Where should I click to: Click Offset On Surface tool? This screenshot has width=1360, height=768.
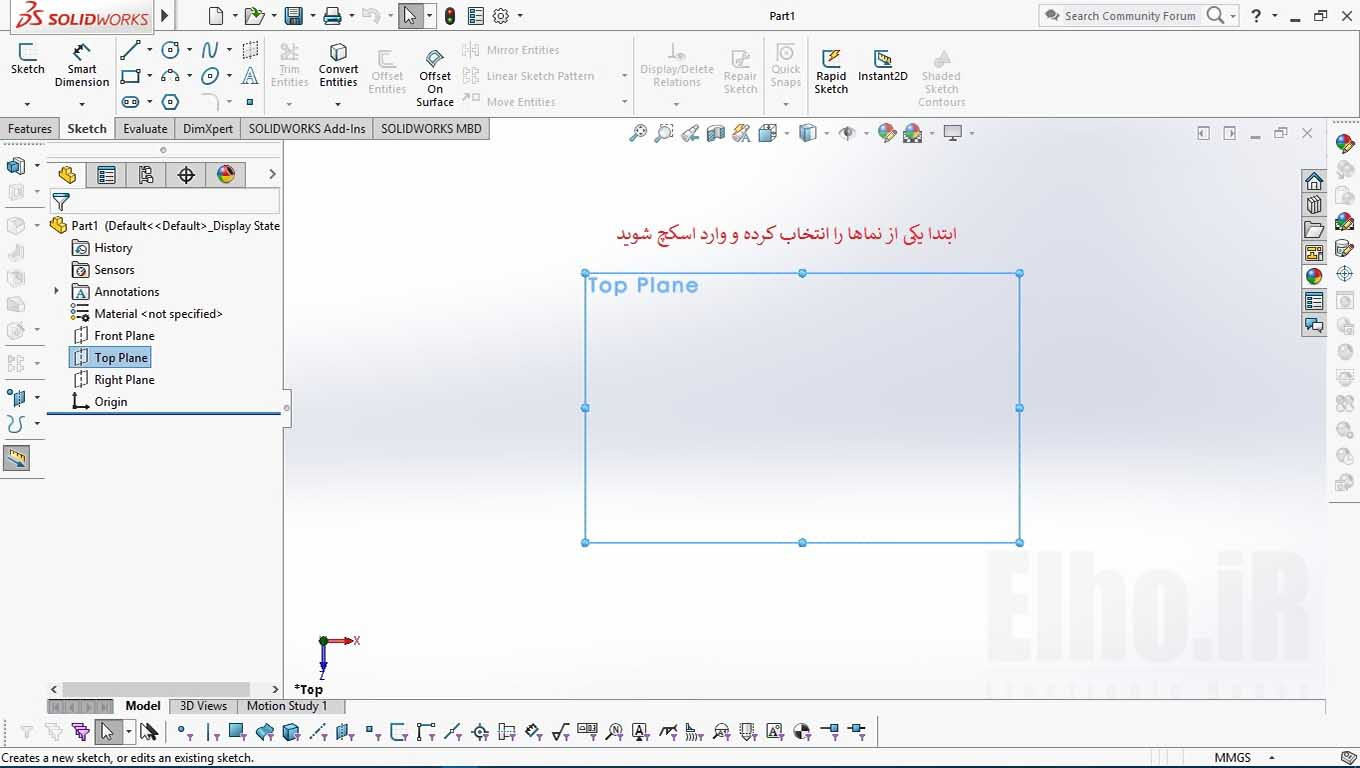click(x=435, y=78)
